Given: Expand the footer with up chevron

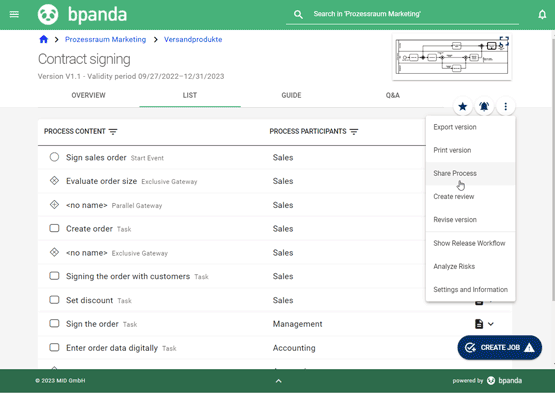Looking at the screenshot, I should point(279,381).
